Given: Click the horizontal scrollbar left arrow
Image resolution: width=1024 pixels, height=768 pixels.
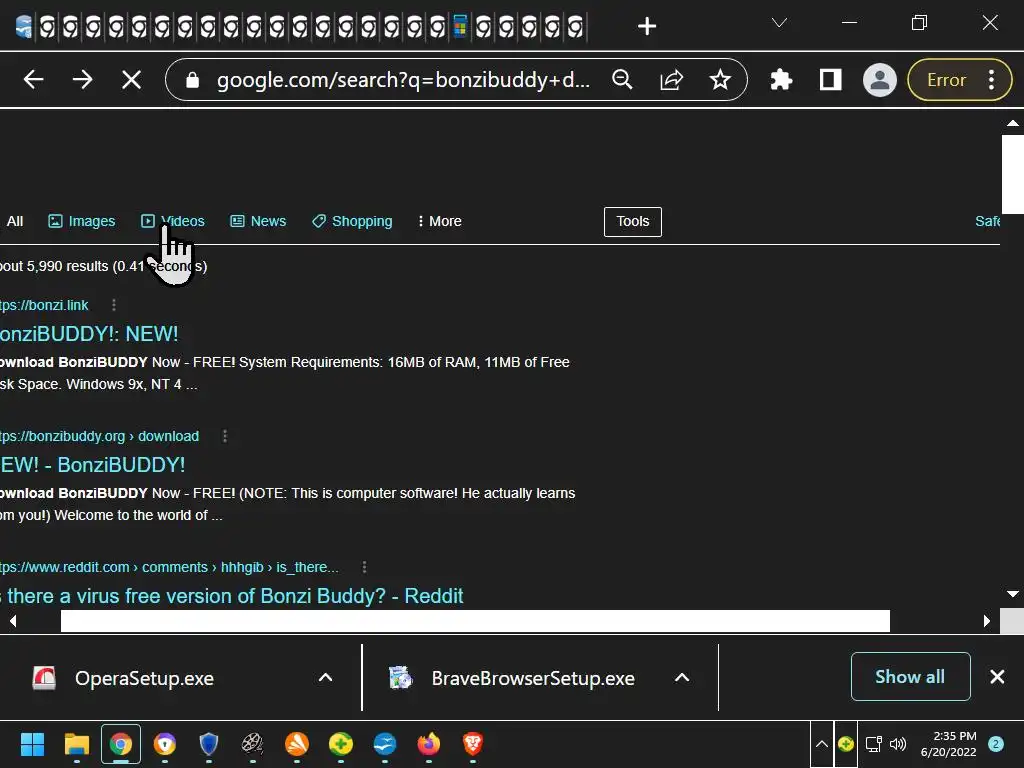Looking at the screenshot, I should (x=12, y=621).
